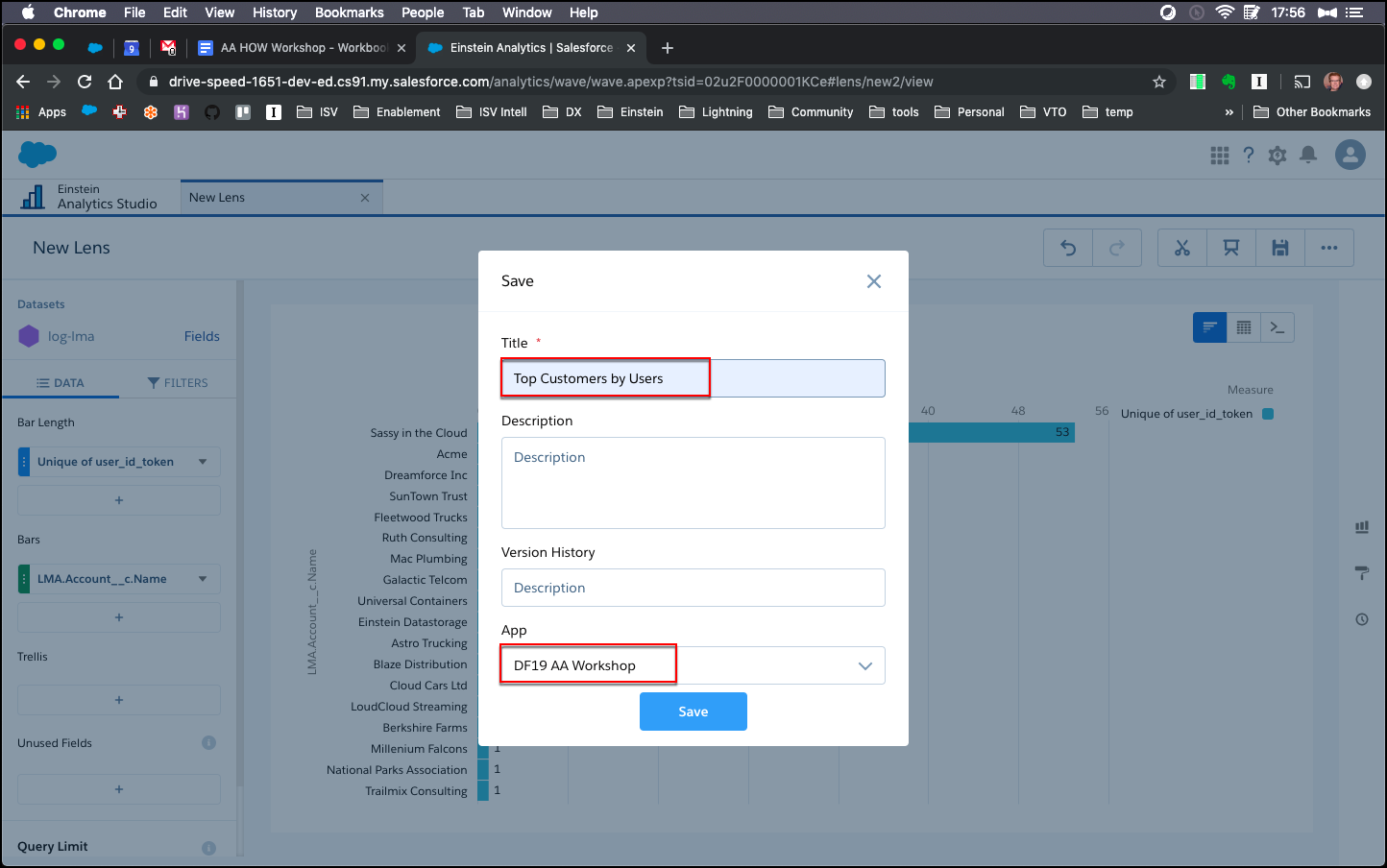Go back in Chrome browser
Viewport: 1387px width, 868px height.
click(23, 82)
